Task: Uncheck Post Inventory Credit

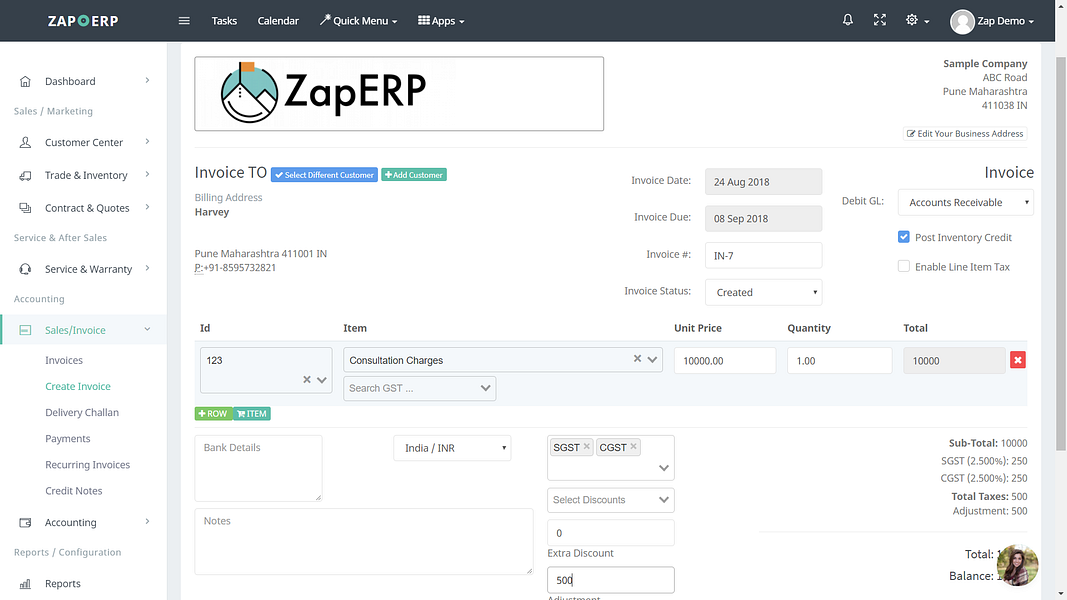Action: coord(903,237)
